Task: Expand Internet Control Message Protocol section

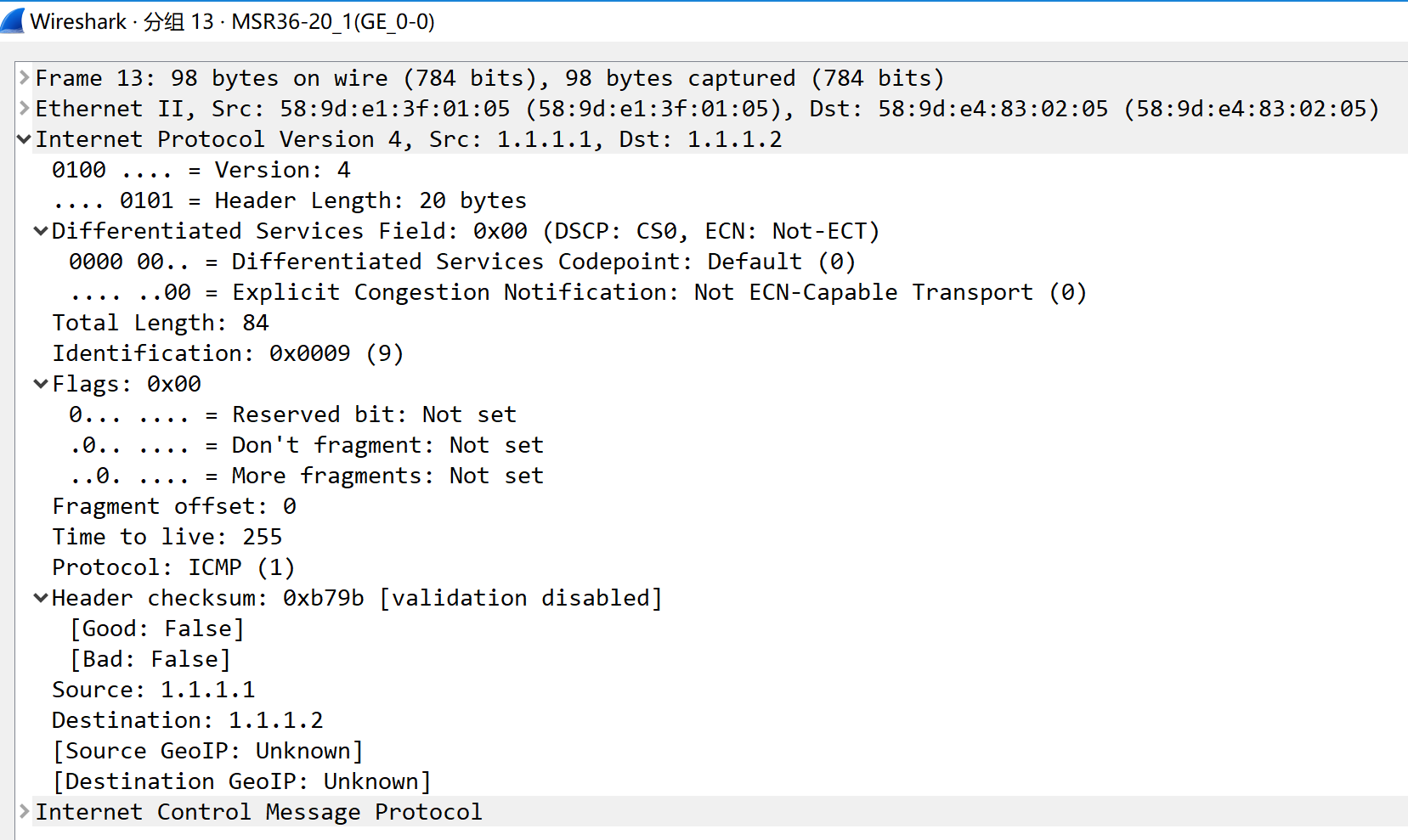Action: (x=25, y=812)
